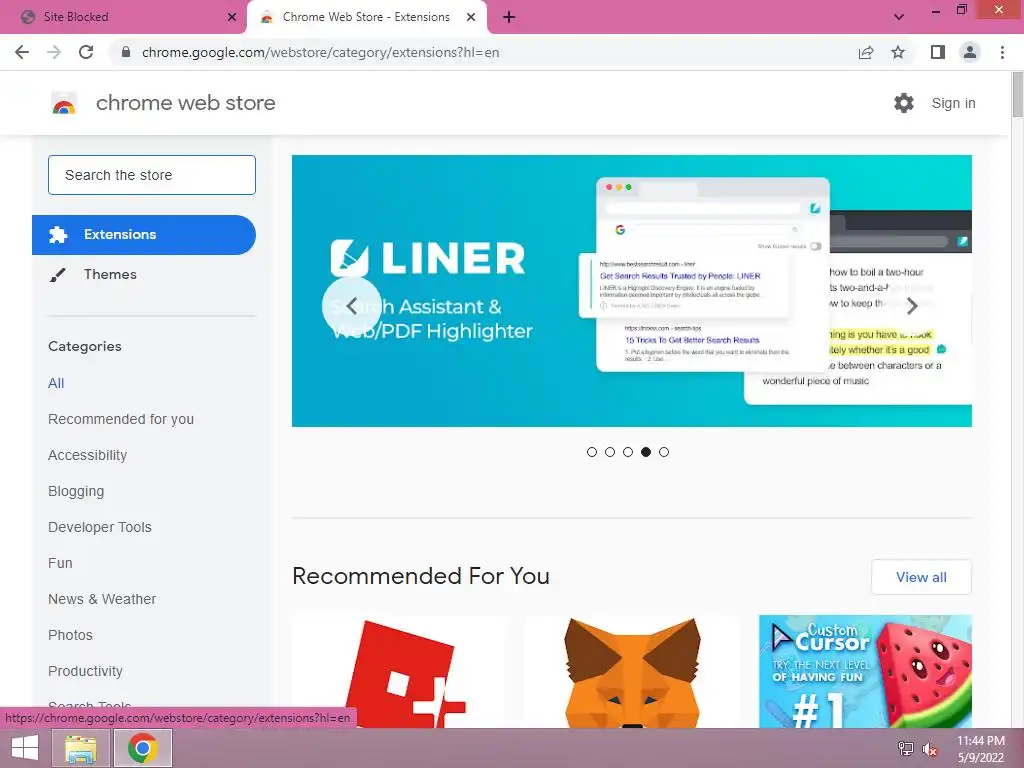1024x768 pixels.
Task: Open web store settings gear
Action: [904, 103]
